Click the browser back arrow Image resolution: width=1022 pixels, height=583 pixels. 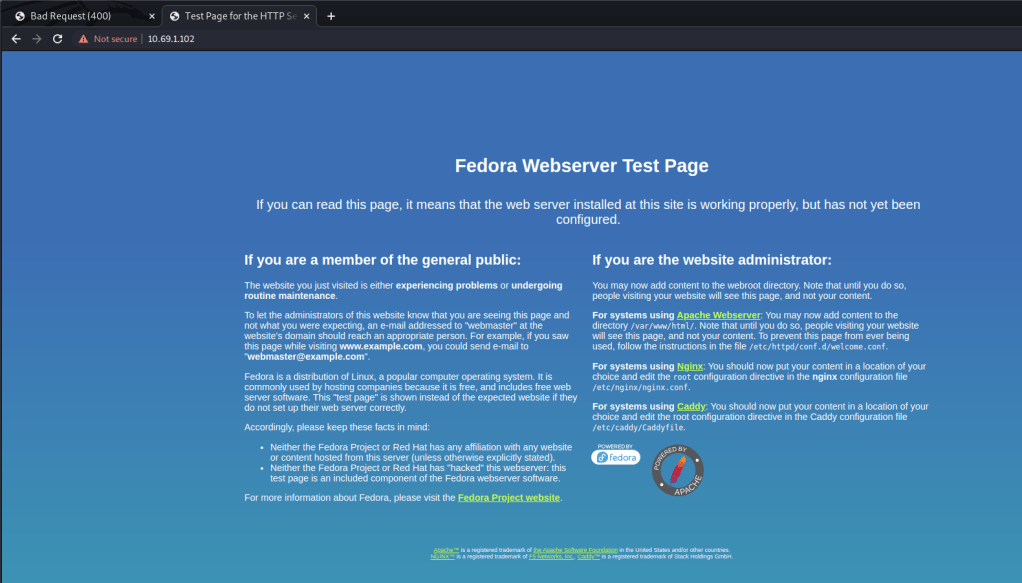point(16,38)
